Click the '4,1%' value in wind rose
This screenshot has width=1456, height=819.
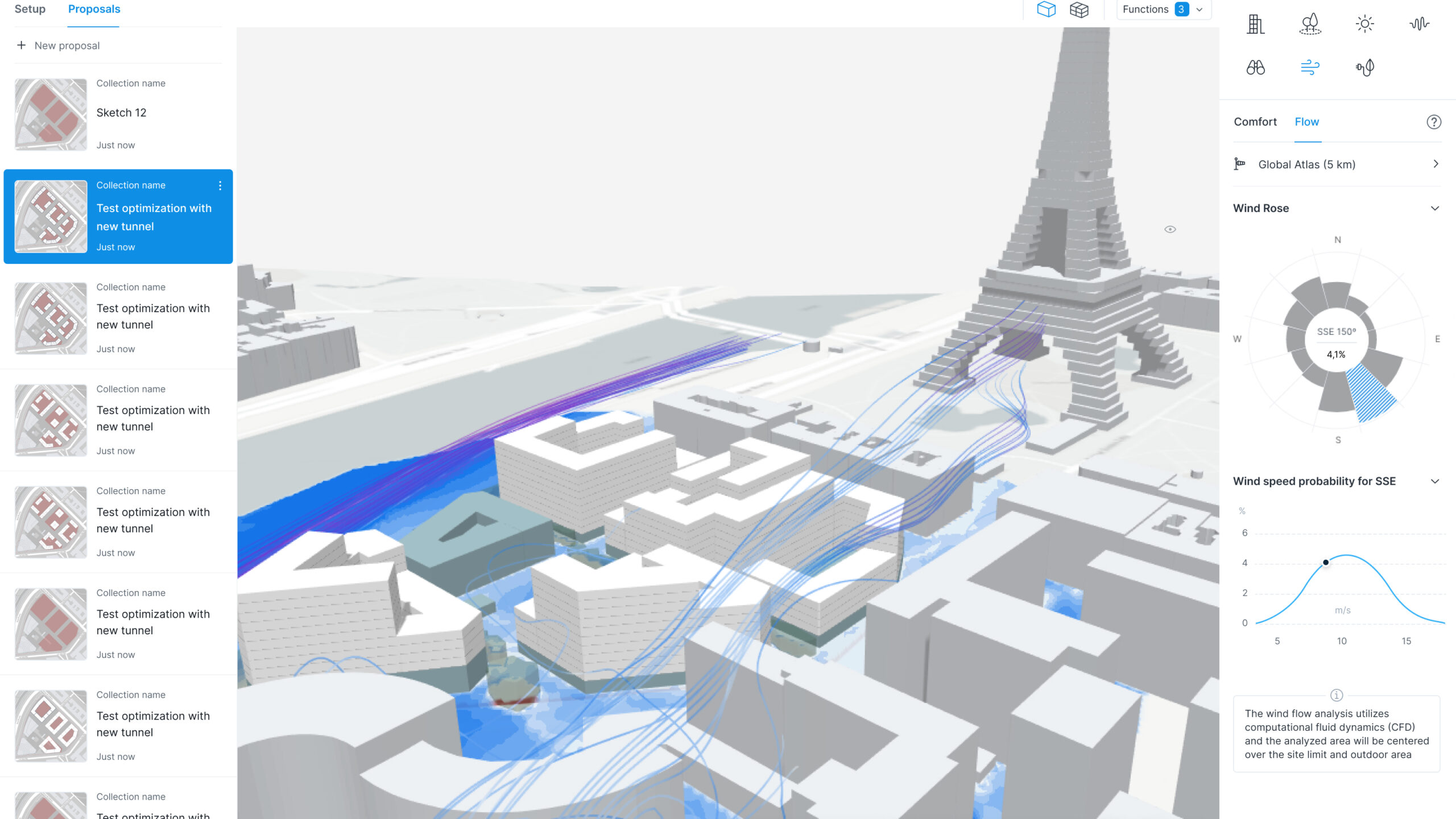[x=1336, y=354]
